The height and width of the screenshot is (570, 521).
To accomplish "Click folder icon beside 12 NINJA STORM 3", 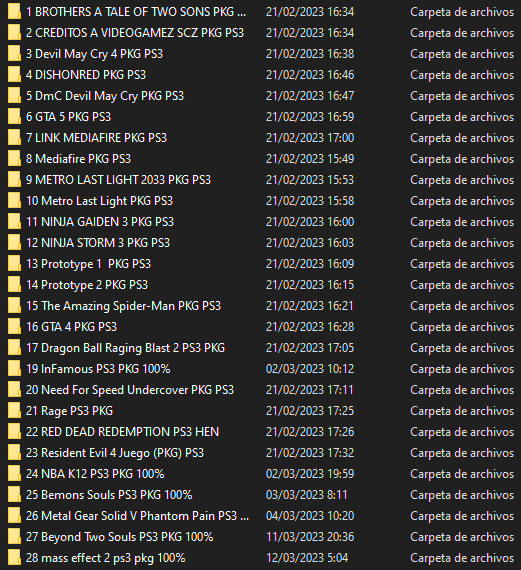I will point(14,242).
